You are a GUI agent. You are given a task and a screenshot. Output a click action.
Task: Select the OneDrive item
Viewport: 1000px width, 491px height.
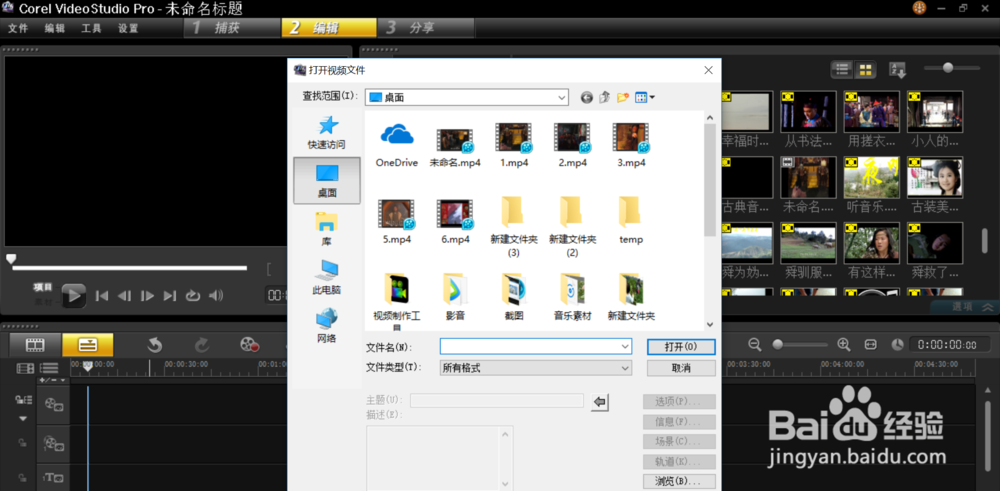pos(397,145)
